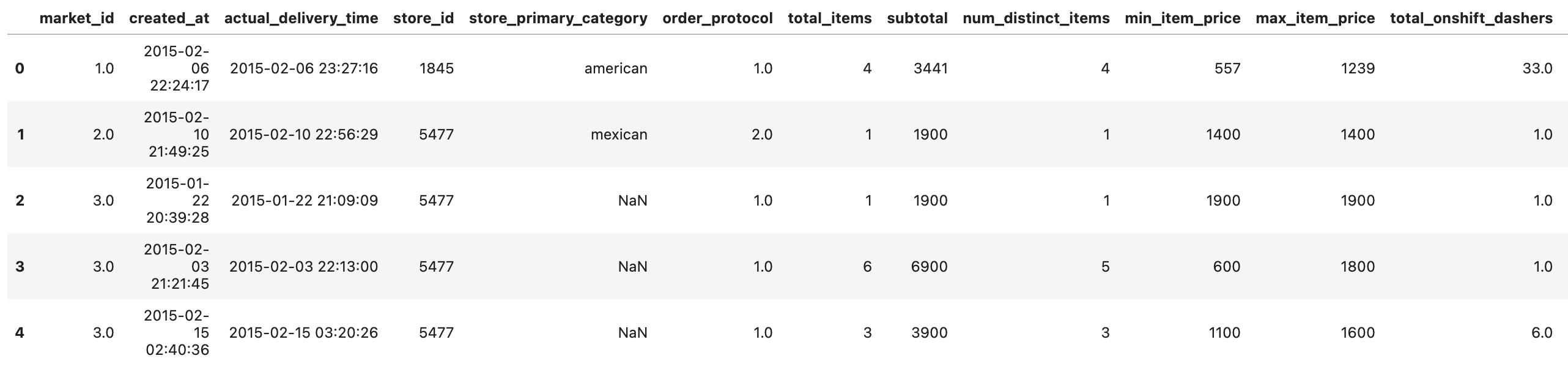Select the num_distinct_items header
Image resolution: width=1568 pixels, height=383 pixels.
pos(1036,18)
